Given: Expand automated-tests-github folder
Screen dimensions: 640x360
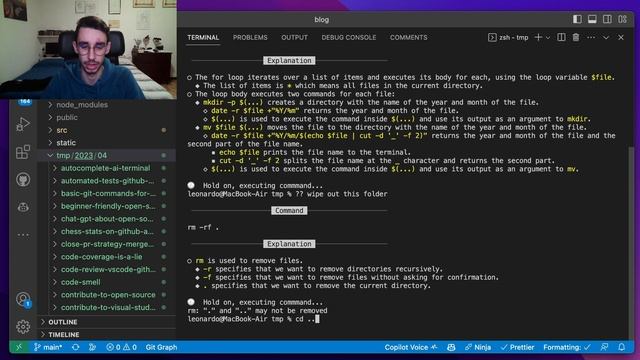Looking at the screenshot, I should tap(107, 180).
